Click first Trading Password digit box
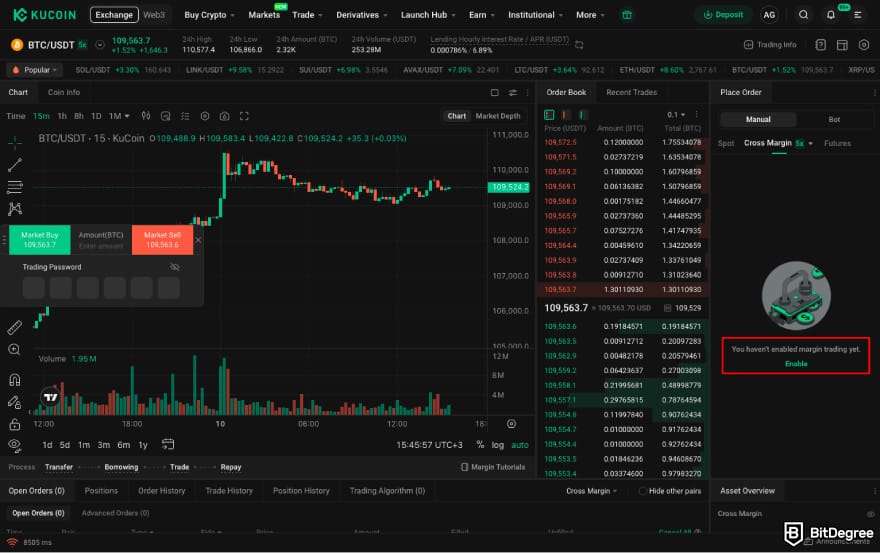 click(x=34, y=287)
